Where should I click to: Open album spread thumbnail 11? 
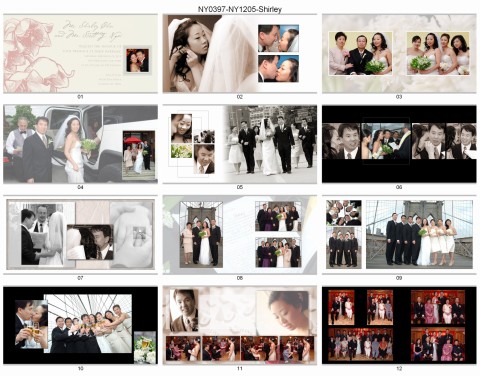(240, 325)
